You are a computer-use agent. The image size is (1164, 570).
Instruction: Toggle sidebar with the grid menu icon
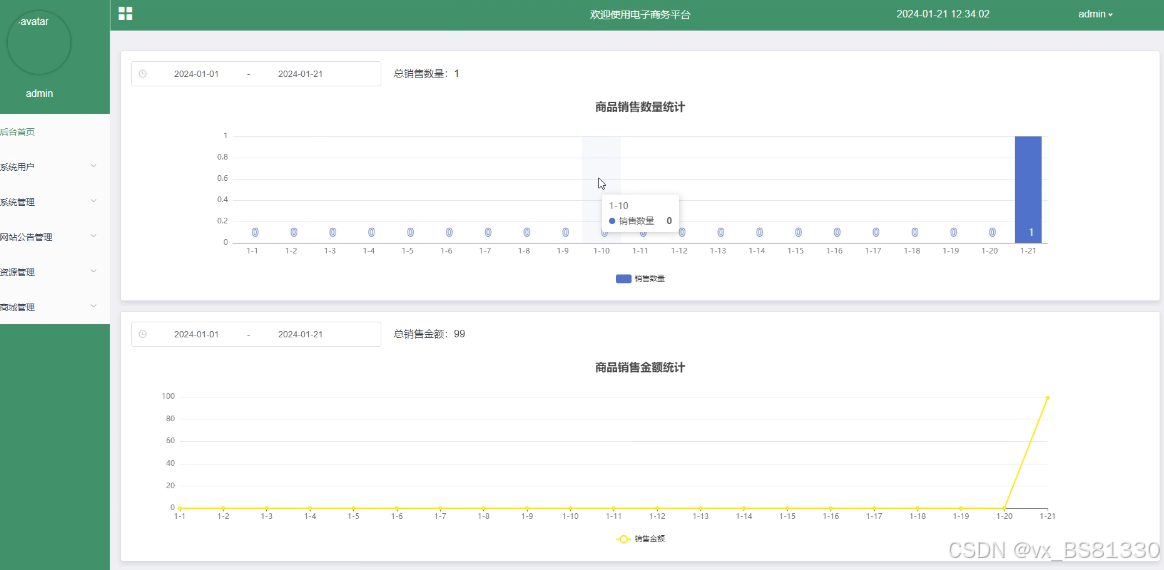pos(125,13)
